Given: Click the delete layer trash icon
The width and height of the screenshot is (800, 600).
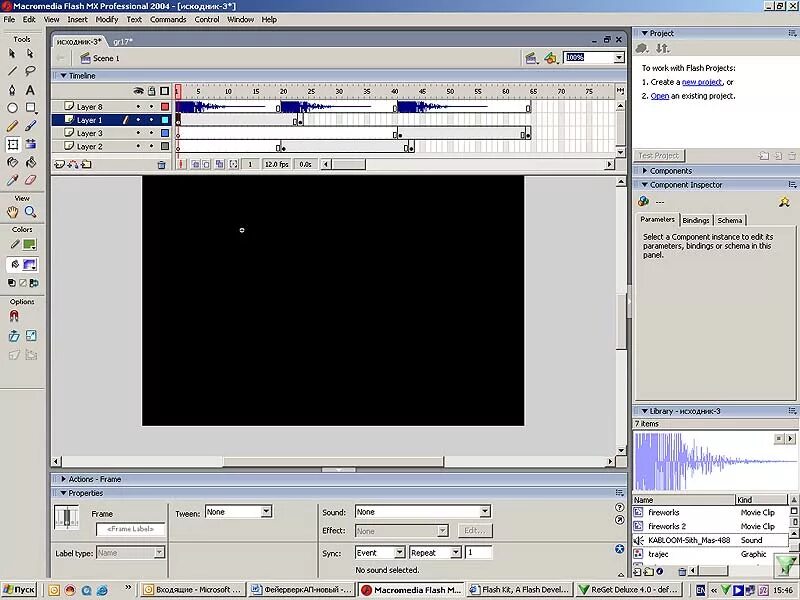Looking at the screenshot, I should [161, 164].
